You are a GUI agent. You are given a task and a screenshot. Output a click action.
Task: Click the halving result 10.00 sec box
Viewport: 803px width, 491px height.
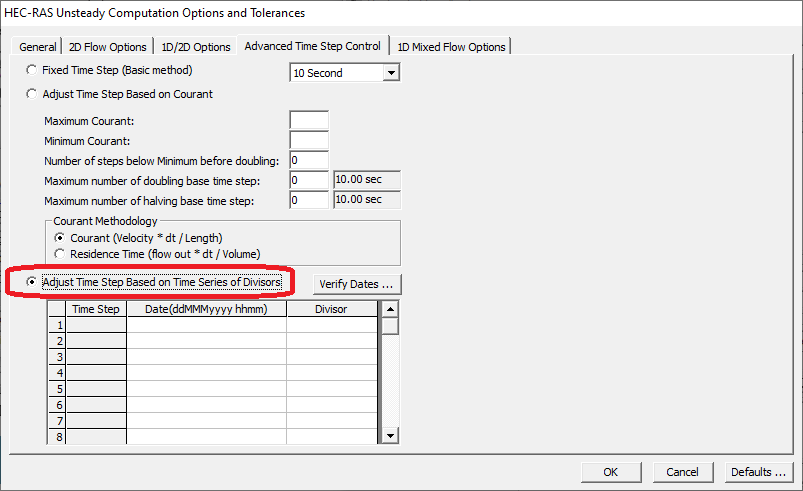pos(367,200)
